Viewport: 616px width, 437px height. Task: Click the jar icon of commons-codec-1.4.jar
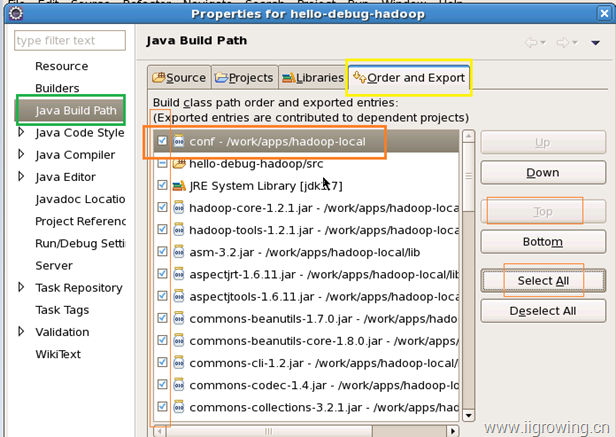[x=179, y=384]
